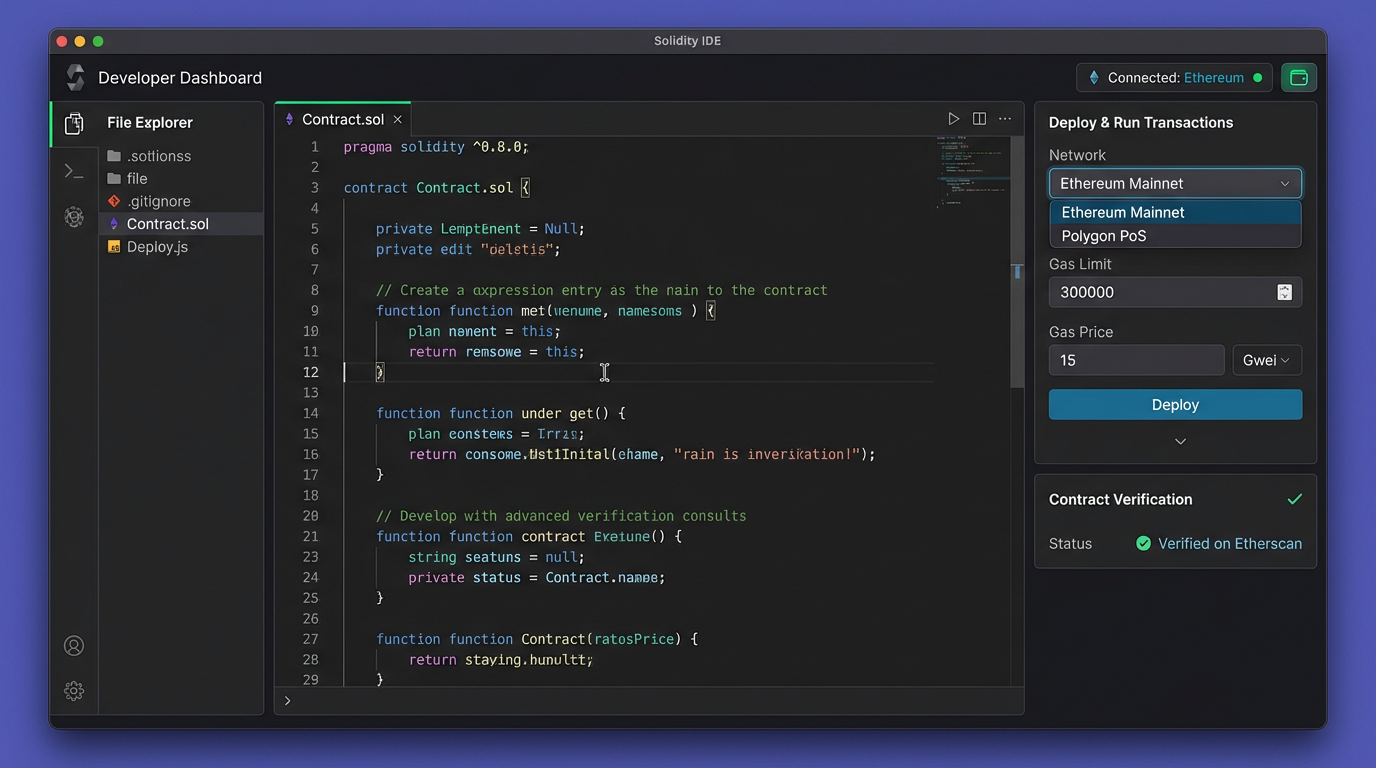Image resolution: width=1376 pixels, height=768 pixels.
Task: Click the green check in Contract Verification header
Action: tap(1295, 499)
